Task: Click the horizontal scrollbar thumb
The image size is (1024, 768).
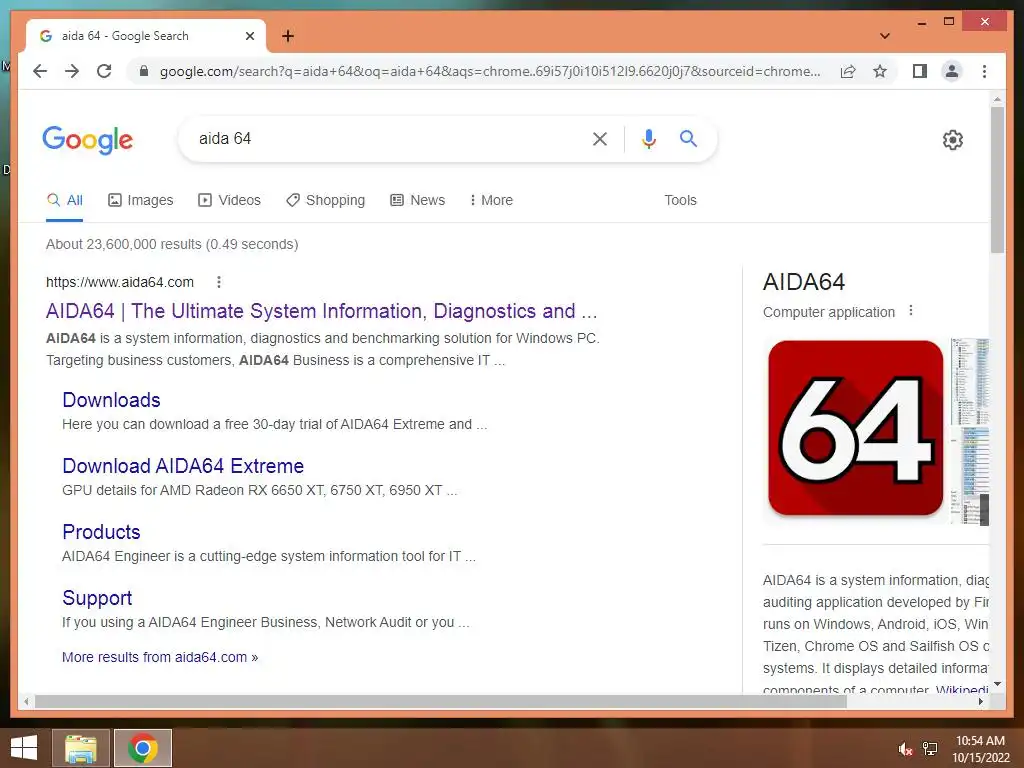Action: [441, 701]
